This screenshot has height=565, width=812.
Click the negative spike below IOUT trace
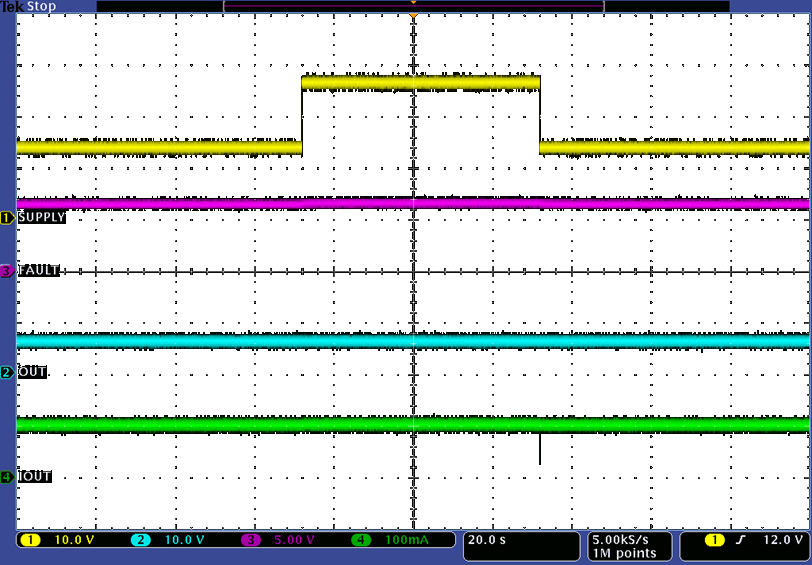click(540, 449)
